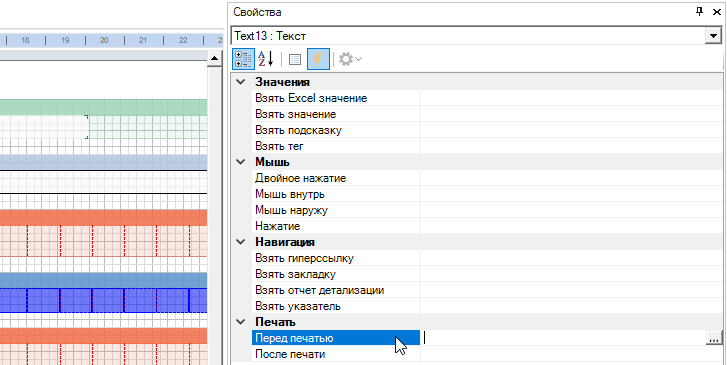Switch to Categorized view in Properties toolbar

click(x=243, y=59)
